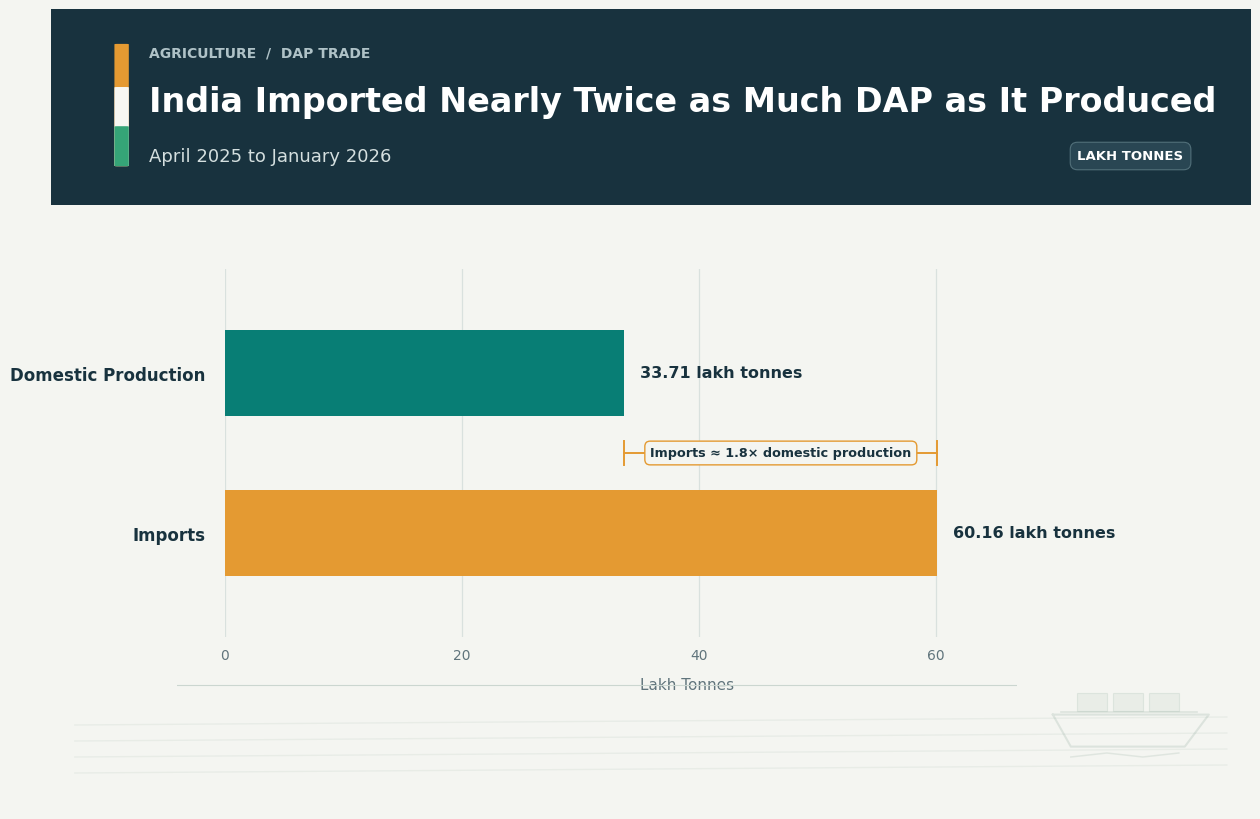Click the x-axis tick label '60'
Viewport: 1260px width, 819px height.
[936, 656]
